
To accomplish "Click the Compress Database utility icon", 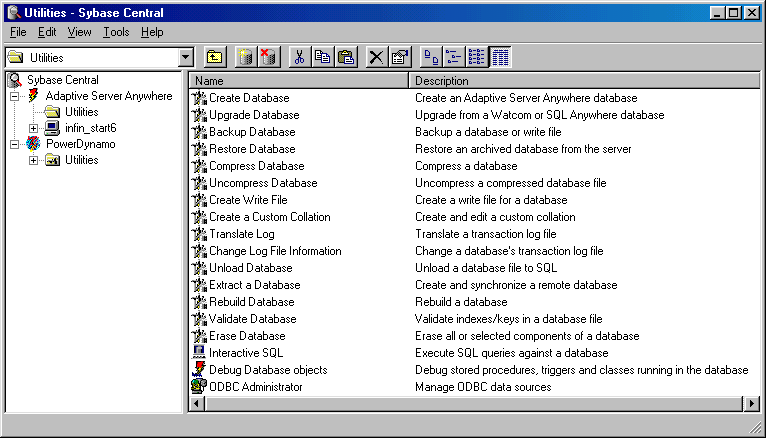I will click(x=199, y=166).
